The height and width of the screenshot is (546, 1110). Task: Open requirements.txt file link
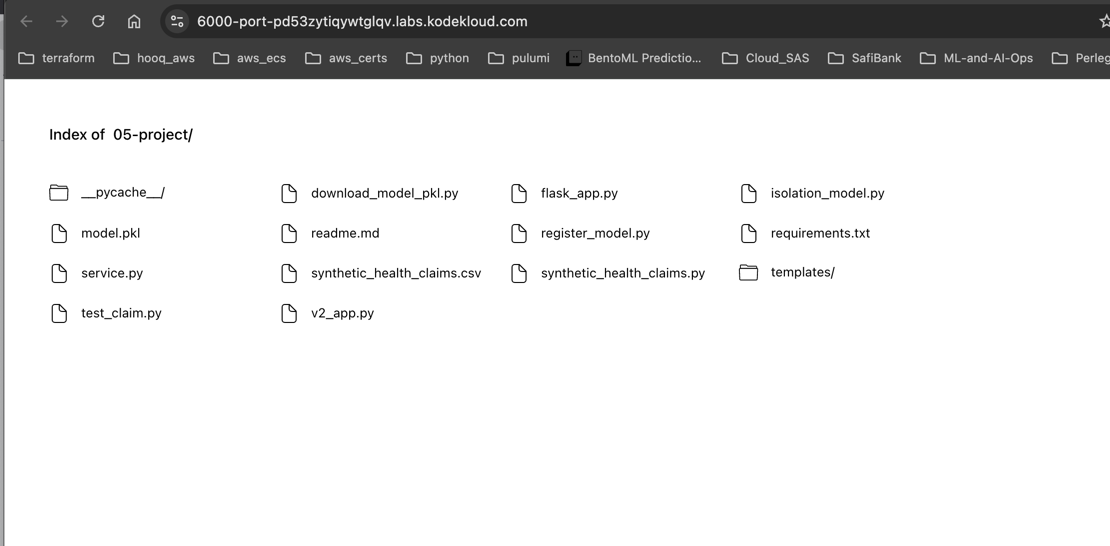pos(820,233)
